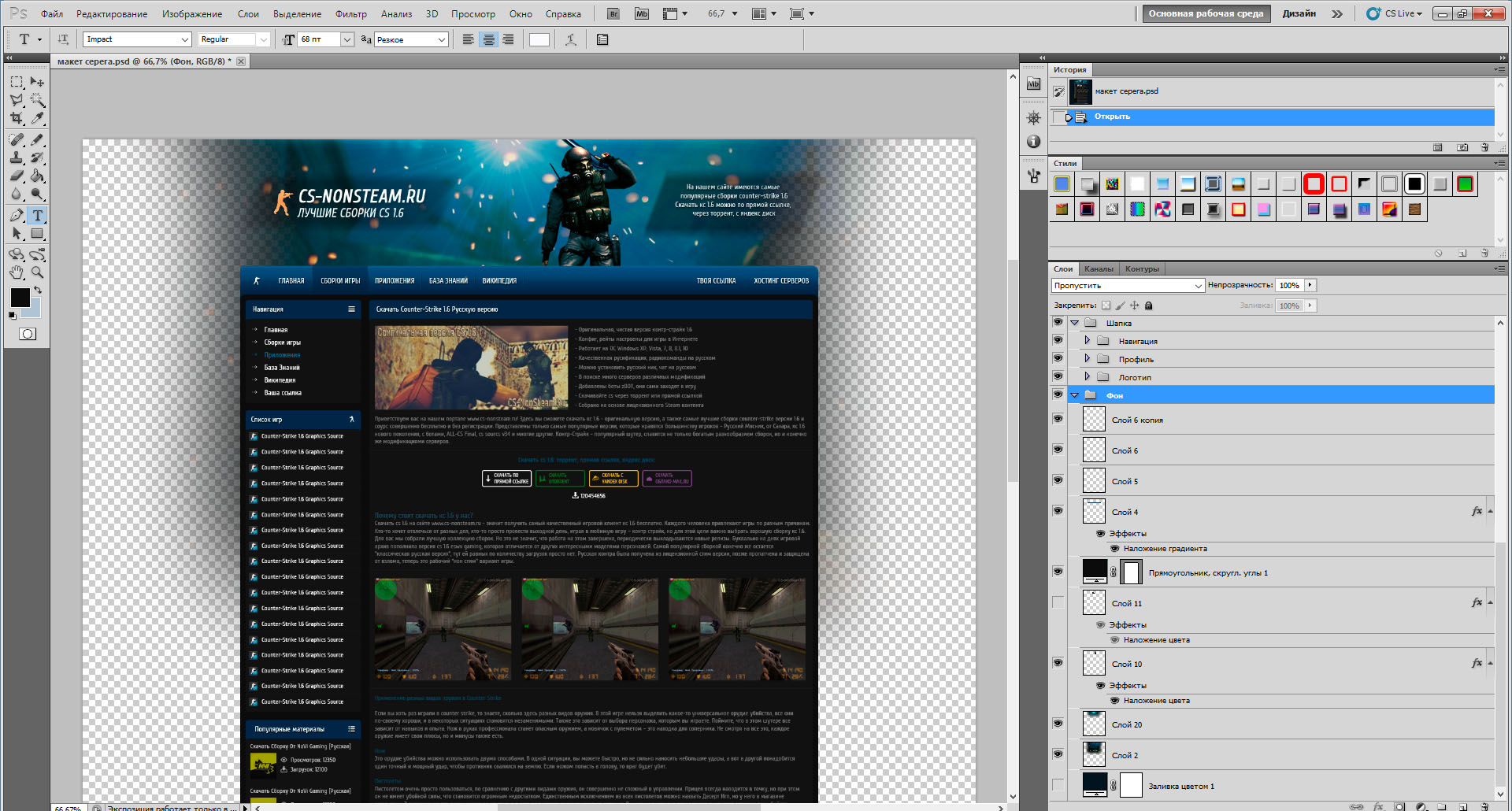Choose the Blur tool
This screenshot has height=811, width=1512.
tap(17, 194)
